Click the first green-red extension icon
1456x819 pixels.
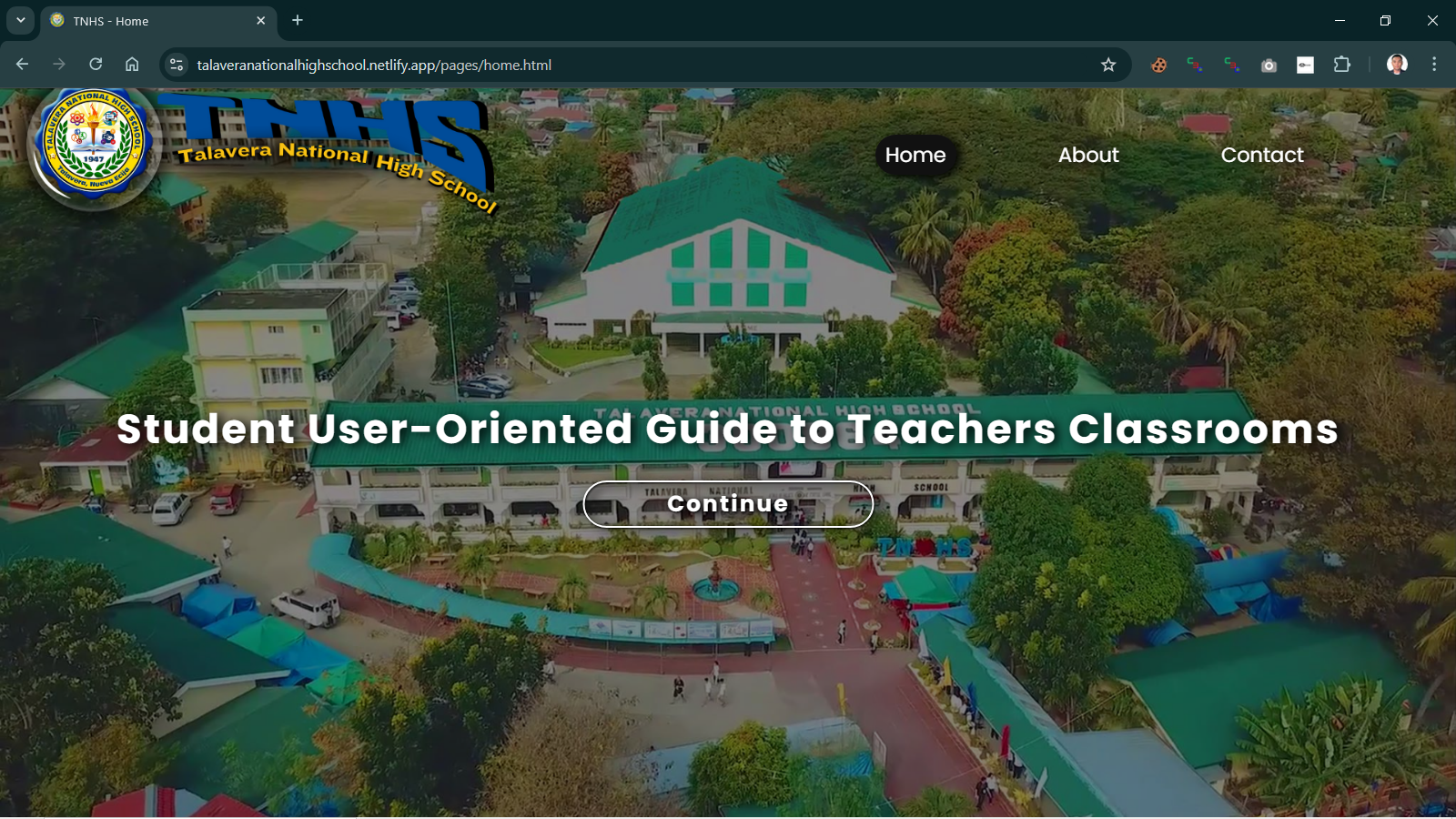[1195, 65]
